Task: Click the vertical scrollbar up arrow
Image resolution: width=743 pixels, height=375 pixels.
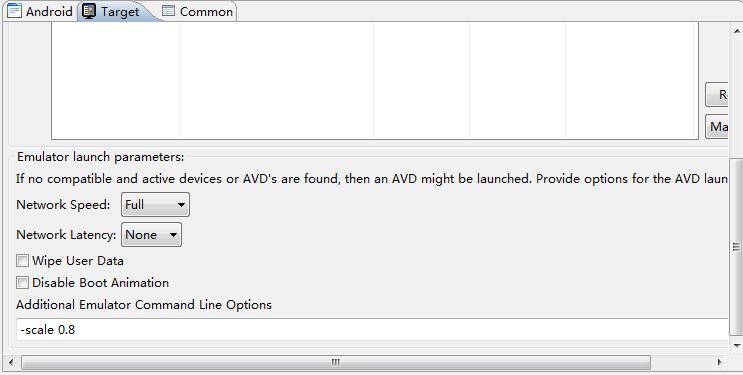Action: point(737,31)
